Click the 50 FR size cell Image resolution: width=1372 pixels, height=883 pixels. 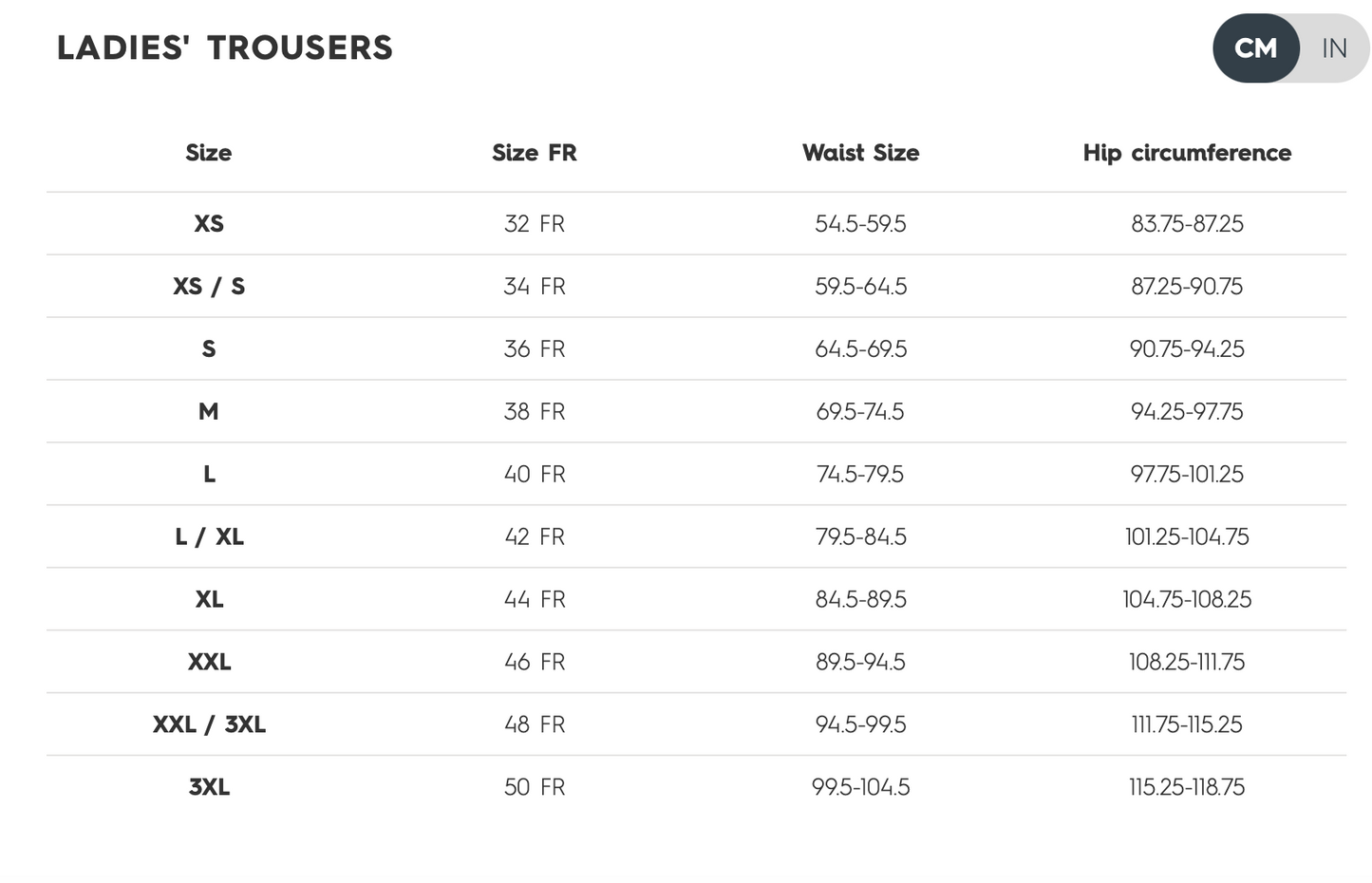(535, 788)
